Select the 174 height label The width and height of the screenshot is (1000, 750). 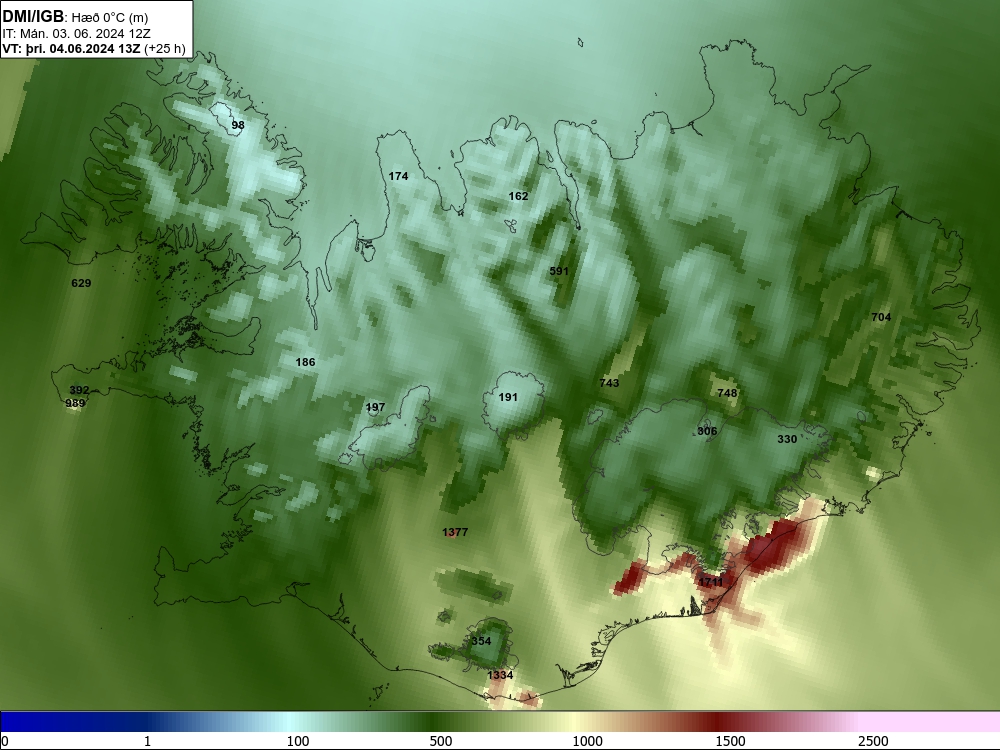coord(398,176)
